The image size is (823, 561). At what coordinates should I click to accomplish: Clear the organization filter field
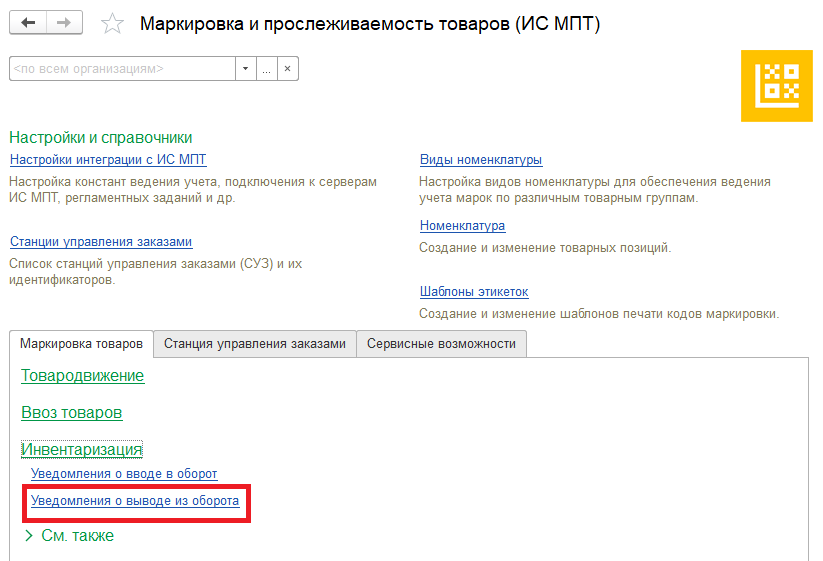click(288, 69)
